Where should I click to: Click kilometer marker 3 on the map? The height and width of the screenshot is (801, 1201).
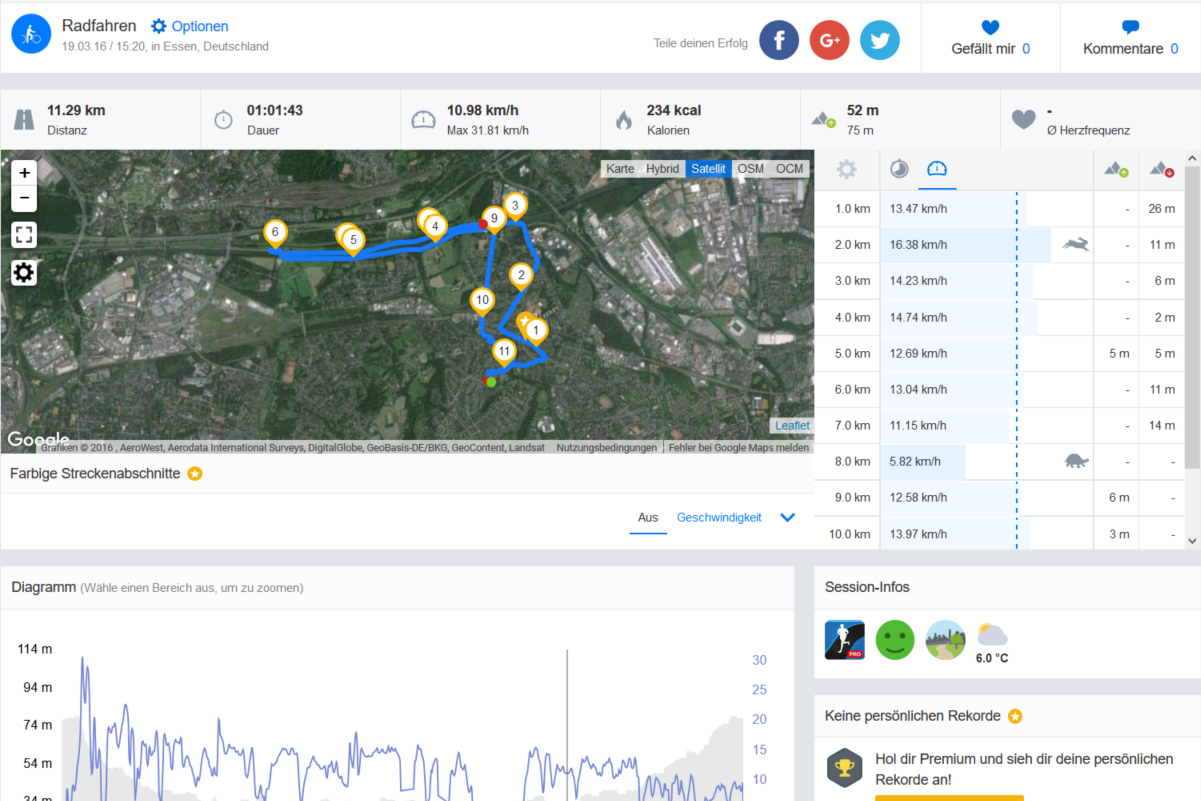pos(514,207)
